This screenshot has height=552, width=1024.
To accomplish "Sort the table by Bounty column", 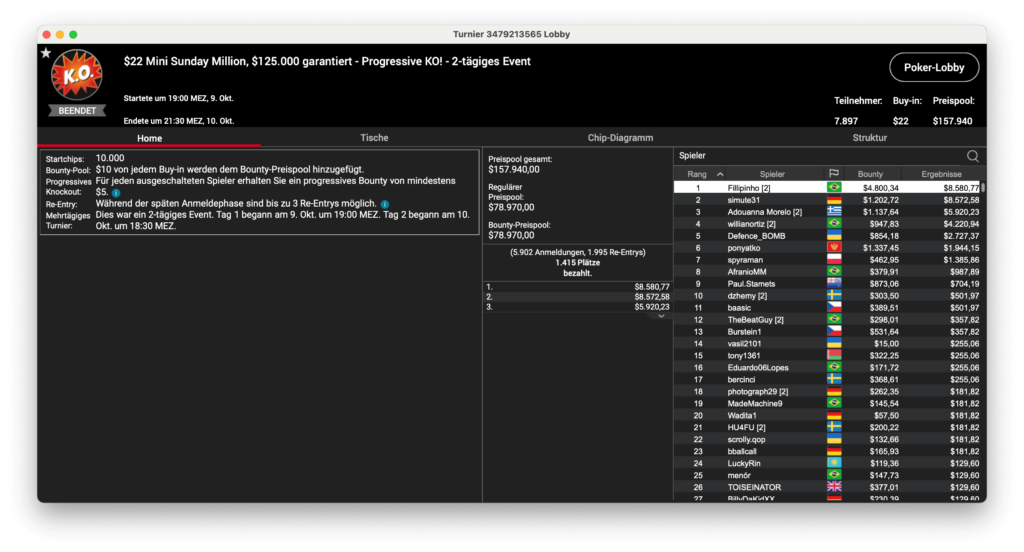I will (x=870, y=174).
